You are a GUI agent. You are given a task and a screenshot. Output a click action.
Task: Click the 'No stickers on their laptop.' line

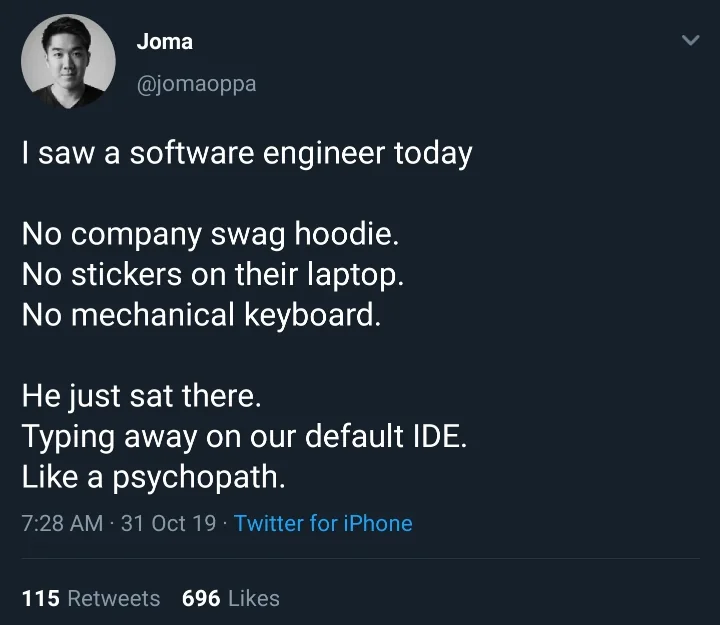coord(213,275)
